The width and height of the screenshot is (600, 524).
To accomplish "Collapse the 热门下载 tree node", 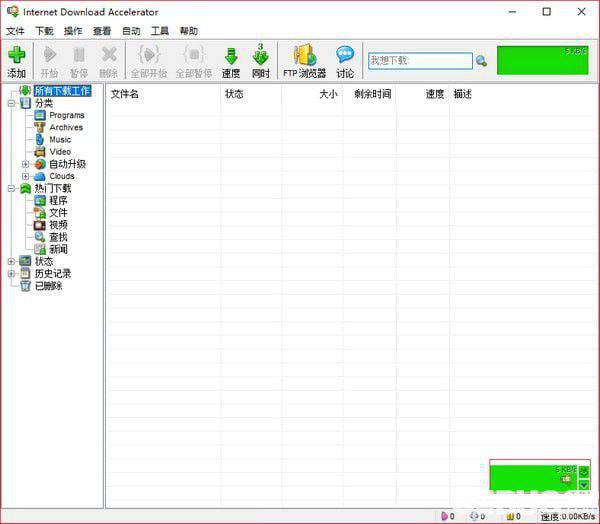I will pyautogui.click(x=11, y=188).
